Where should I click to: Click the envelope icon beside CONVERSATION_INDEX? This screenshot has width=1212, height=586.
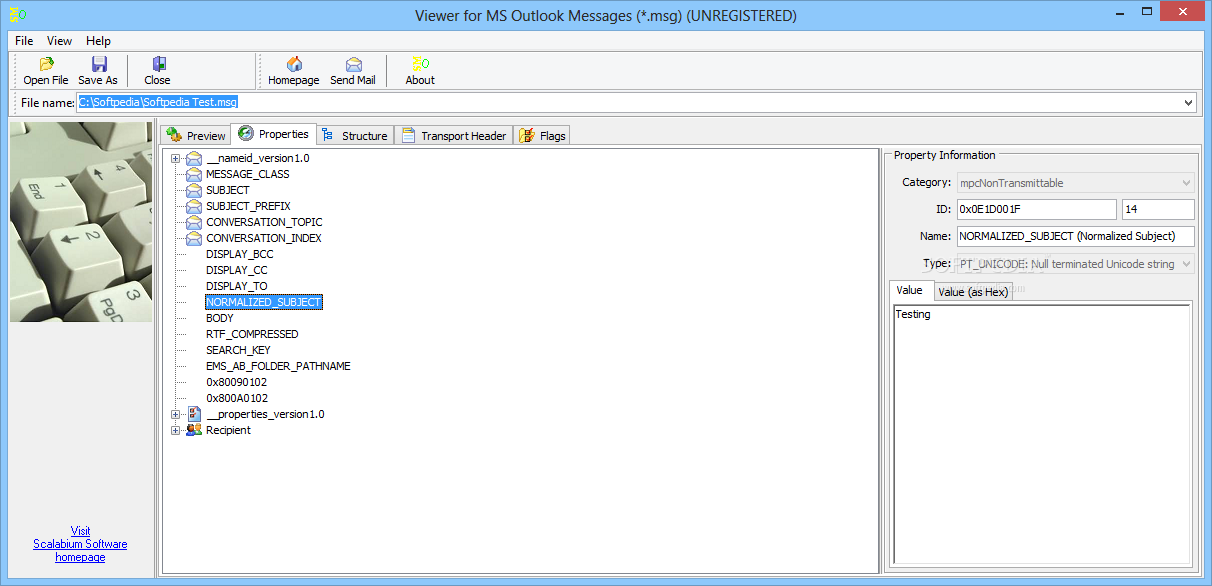194,238
